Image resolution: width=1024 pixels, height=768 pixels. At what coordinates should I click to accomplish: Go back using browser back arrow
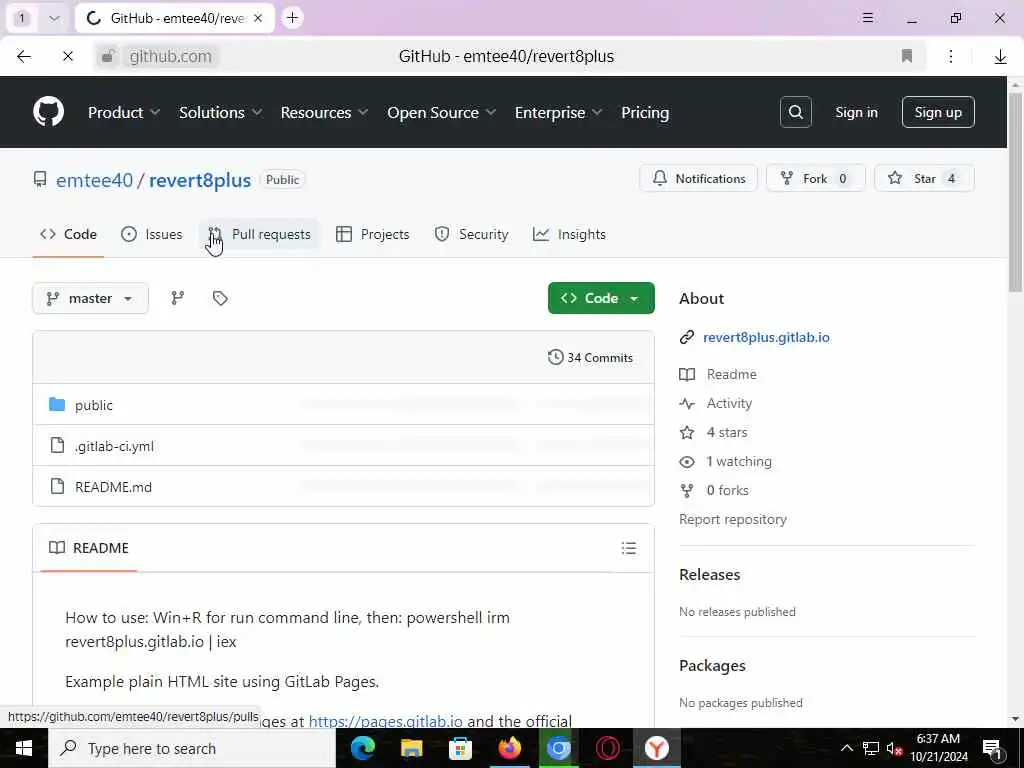[x=24, y=57]
